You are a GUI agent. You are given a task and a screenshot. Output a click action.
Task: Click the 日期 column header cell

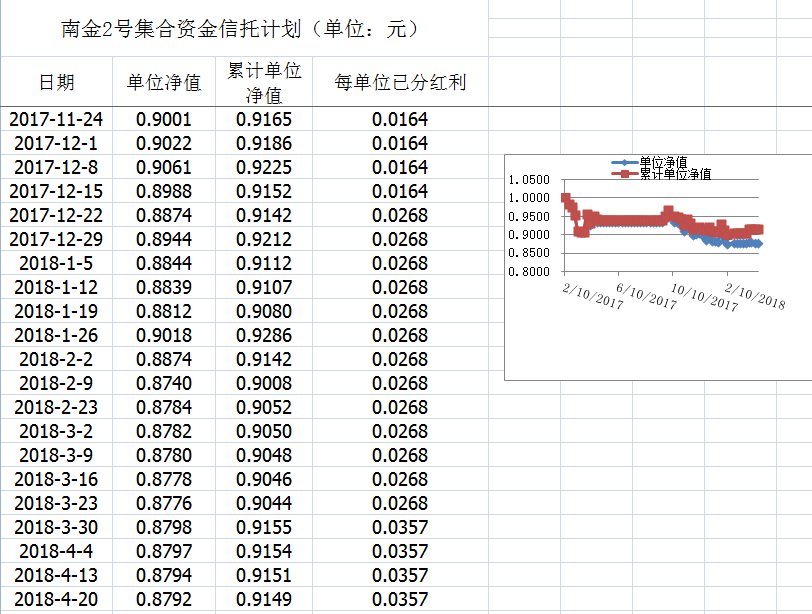click(57, 82)
